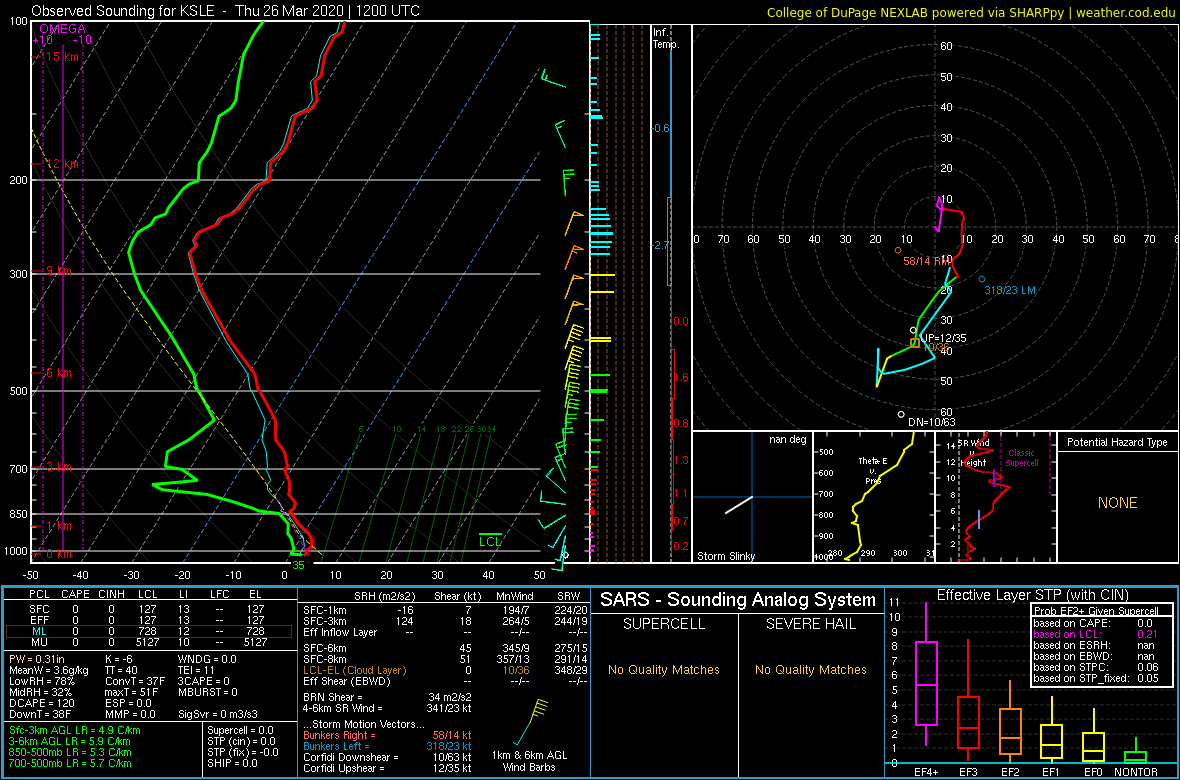Click the 'Inf. Temp.' column header
Screen dimensions: 1180x780
666,38
